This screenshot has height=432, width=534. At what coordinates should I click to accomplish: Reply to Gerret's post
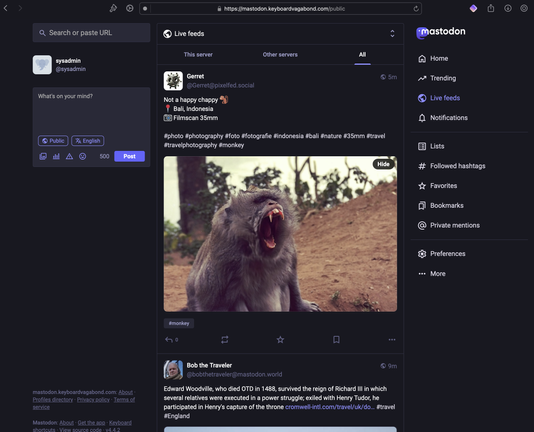tap(171, 340)
